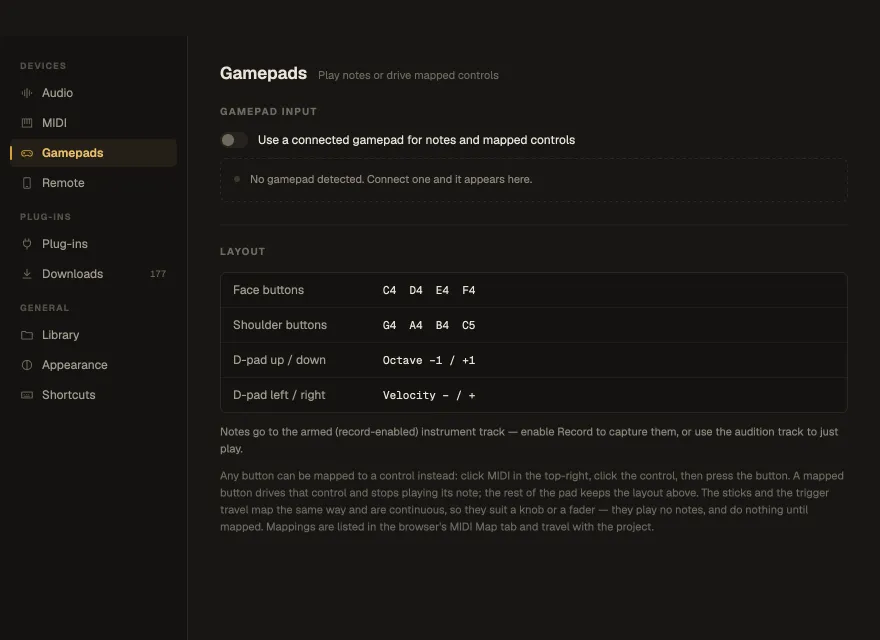Viewport: 880px width, 640px height.
Task: Click the GENERAL sidebar group header
Action: 44,308
